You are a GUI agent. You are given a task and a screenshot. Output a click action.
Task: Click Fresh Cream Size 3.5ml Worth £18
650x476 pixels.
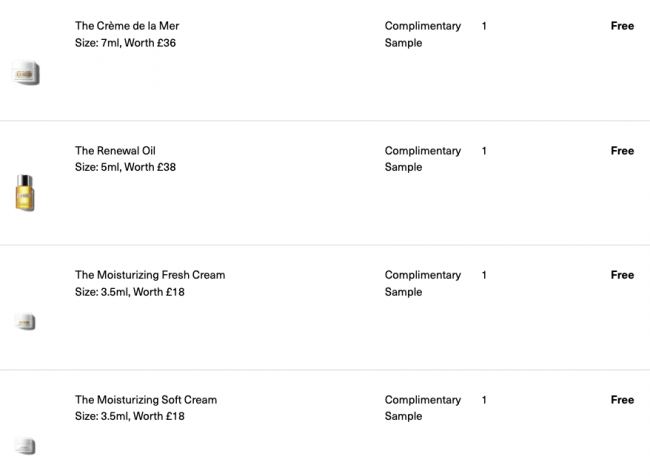130,292
